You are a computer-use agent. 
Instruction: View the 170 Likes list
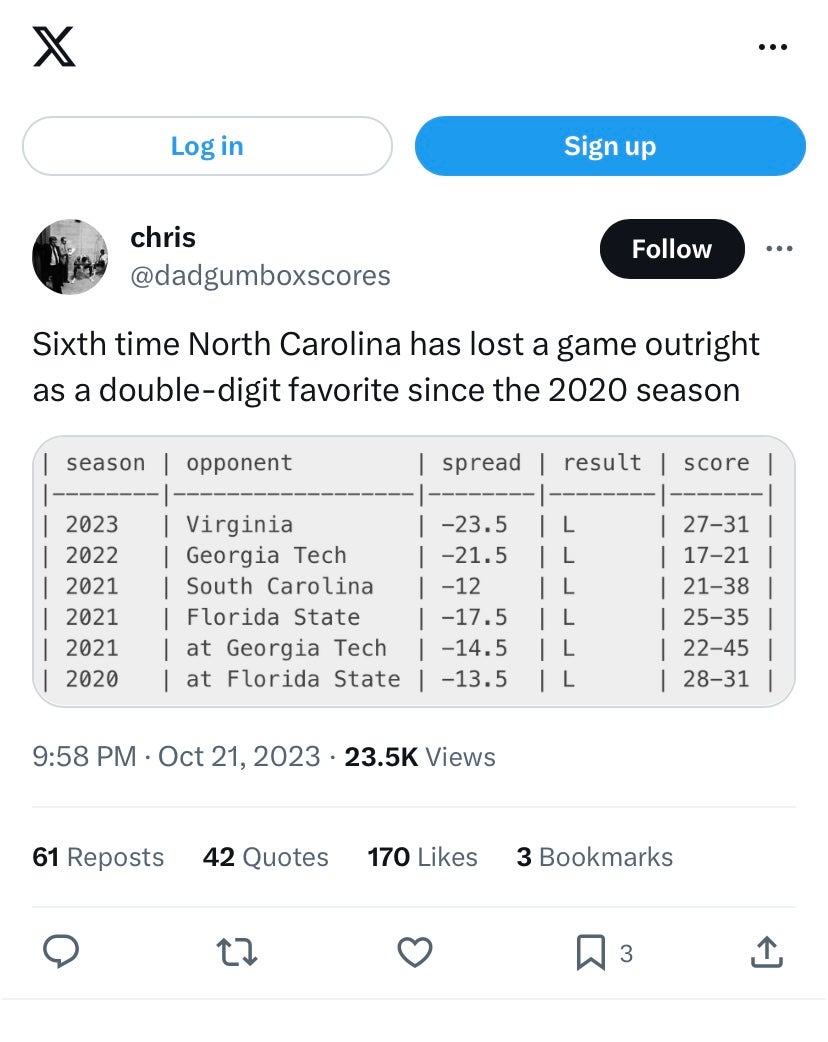422,857
